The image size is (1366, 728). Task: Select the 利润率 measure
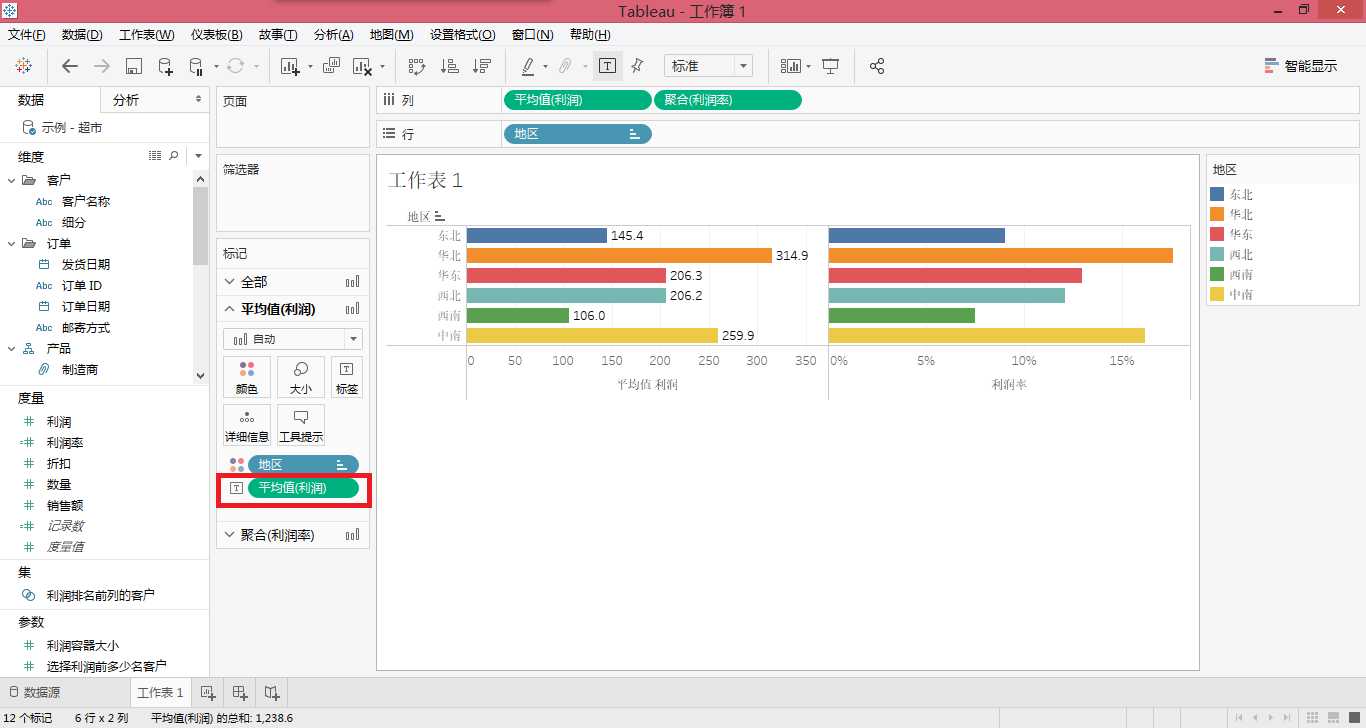[65, 442]
